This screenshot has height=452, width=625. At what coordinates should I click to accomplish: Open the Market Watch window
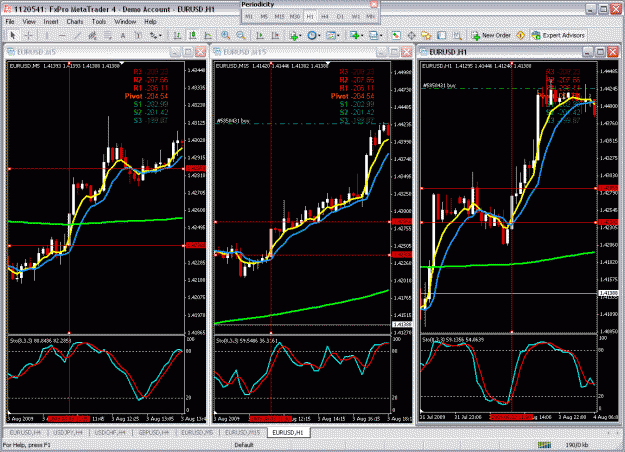tap(396, 35)
